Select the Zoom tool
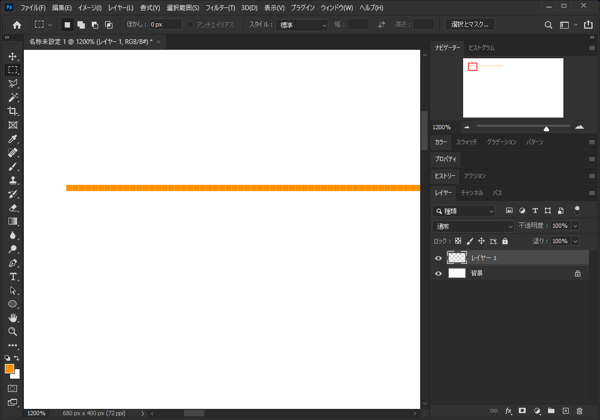Viewport: 600px width, 420px height. [13, 332]
